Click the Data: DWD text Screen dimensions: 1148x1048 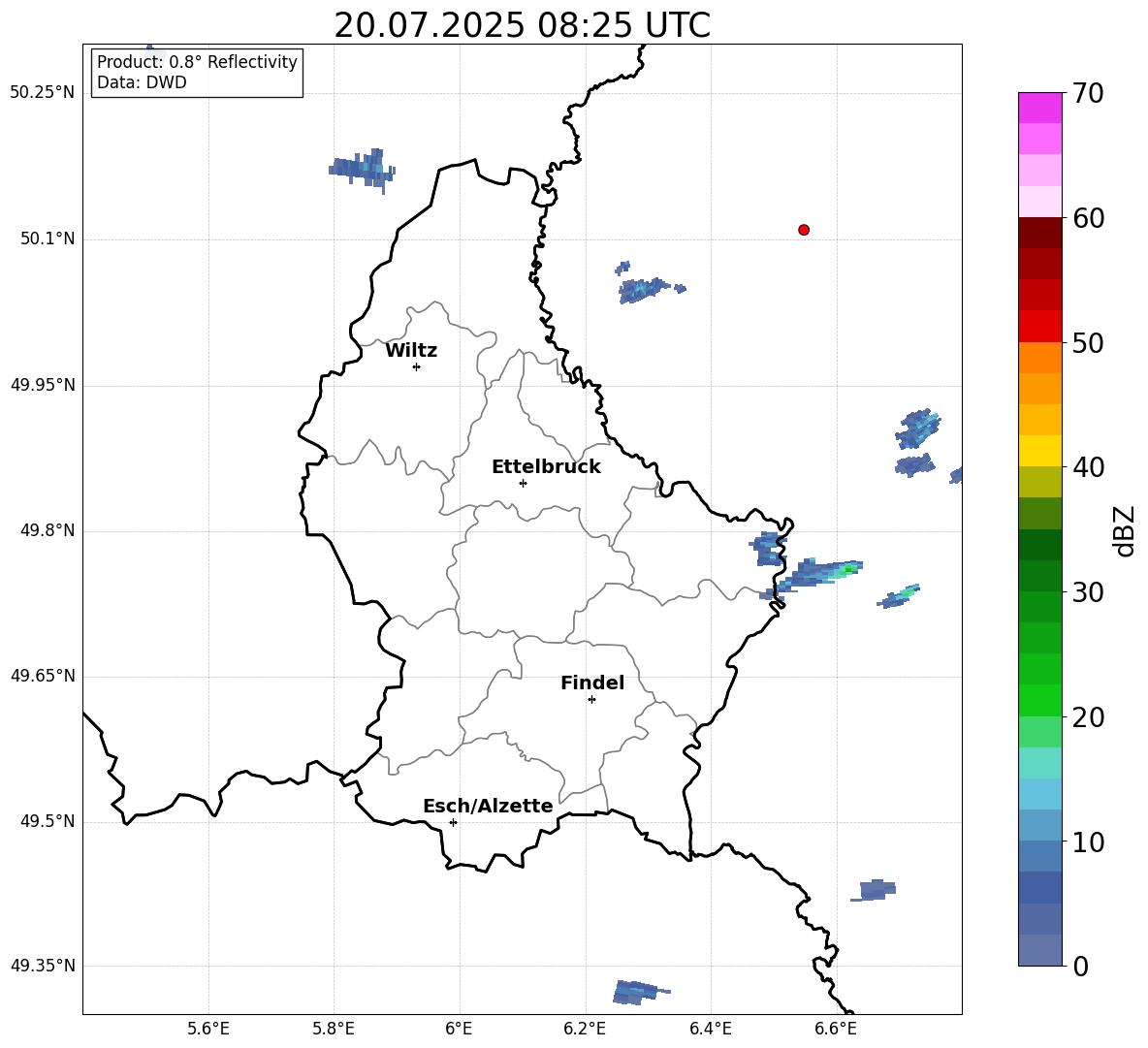[142, 82]
